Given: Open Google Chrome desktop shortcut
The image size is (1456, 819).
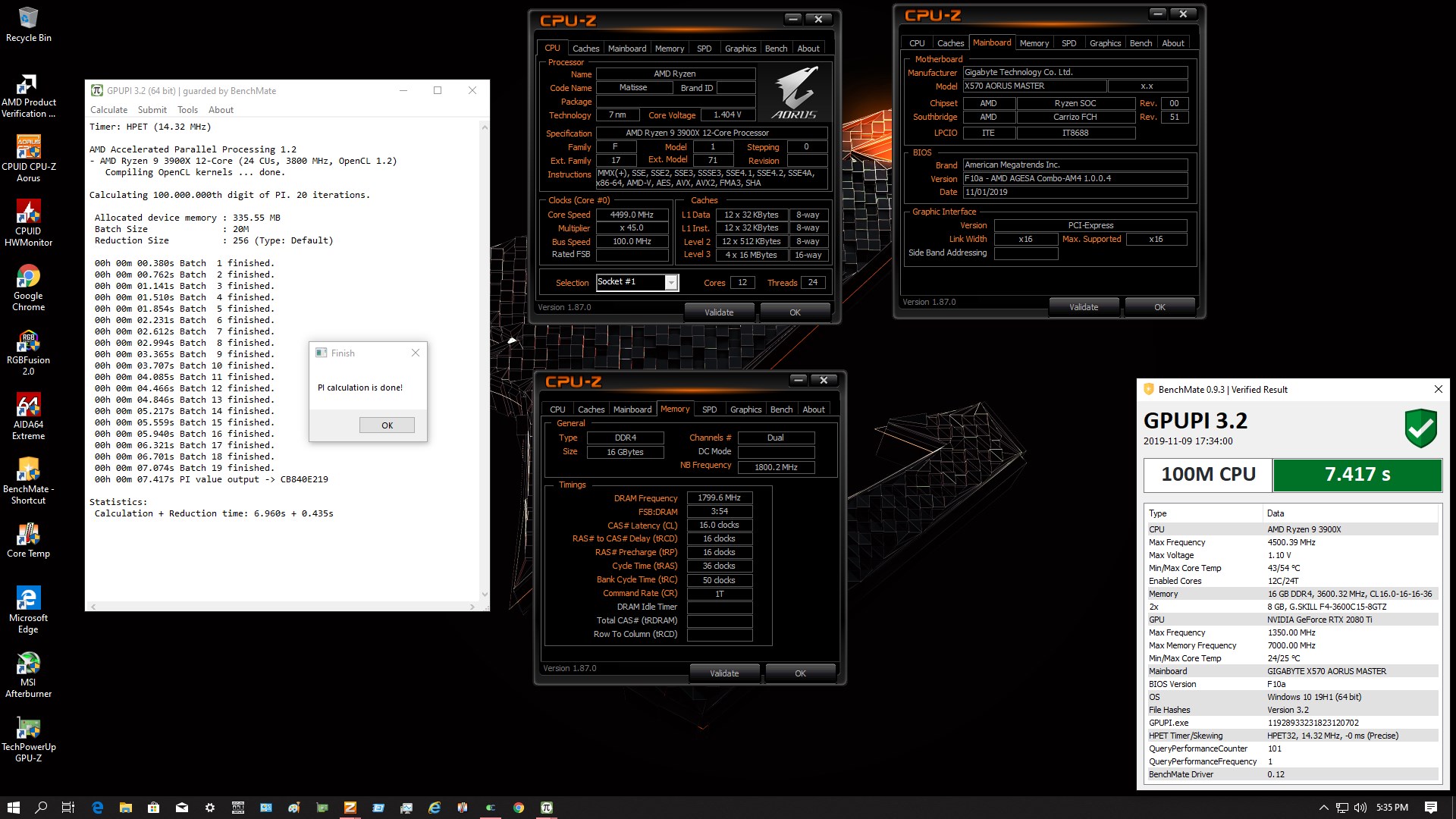Looking at the screenshot, I should click(28, 288).
